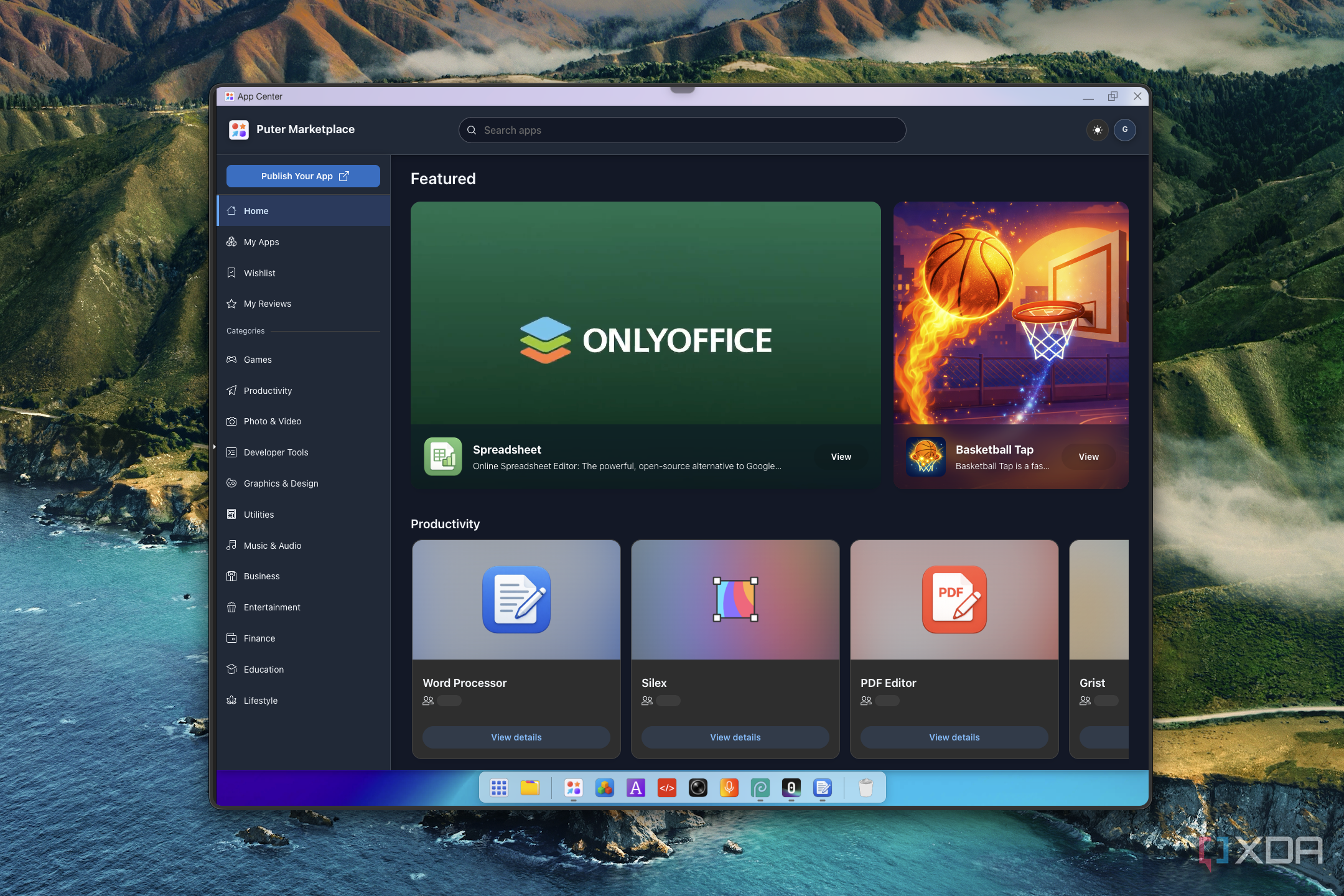
Task: View details of PDF Editor
Action: [x=954, y=737]
